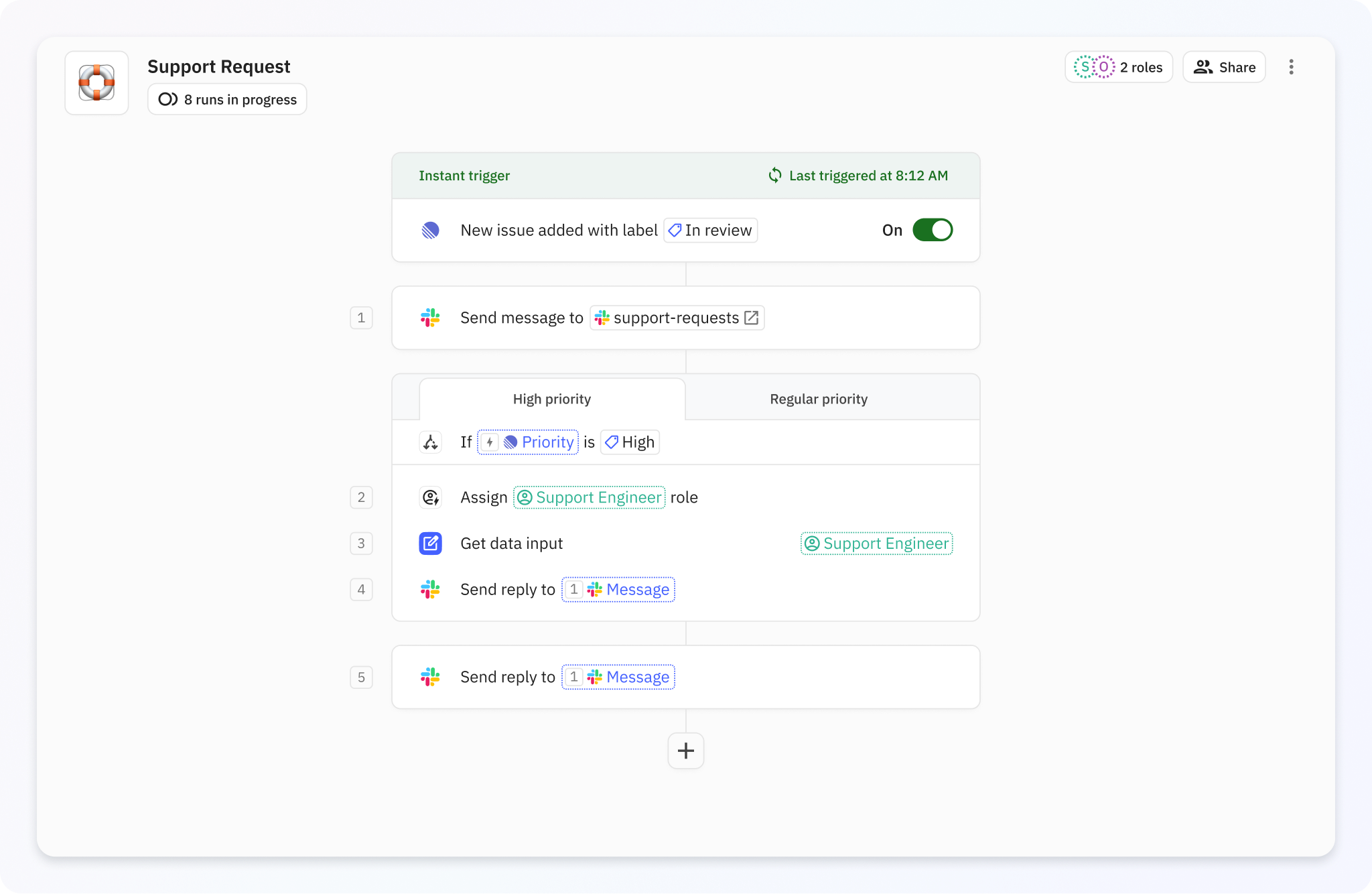This screenshot has width=1372, height=894.
Task: Select step number 2 badge
Action: coord(361,497)
